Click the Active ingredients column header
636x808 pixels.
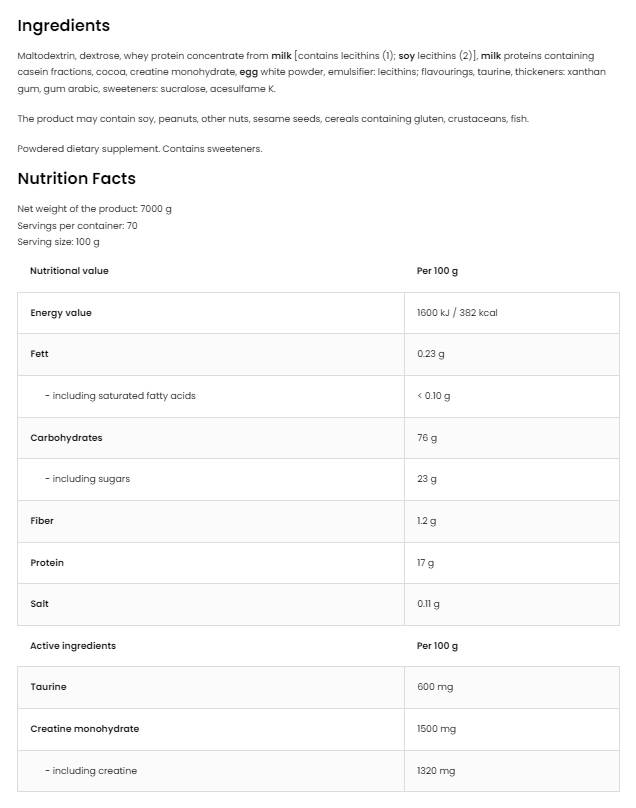coord(73,646)
